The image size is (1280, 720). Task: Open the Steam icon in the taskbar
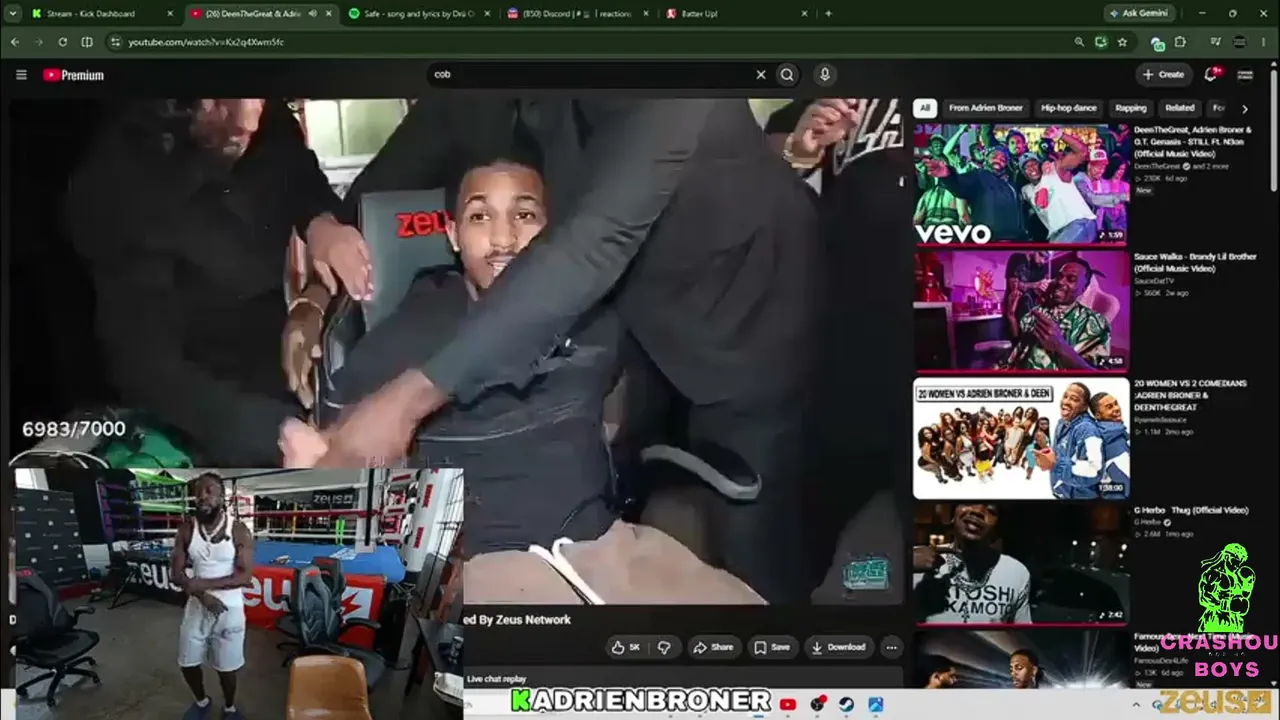pos(846,704)
